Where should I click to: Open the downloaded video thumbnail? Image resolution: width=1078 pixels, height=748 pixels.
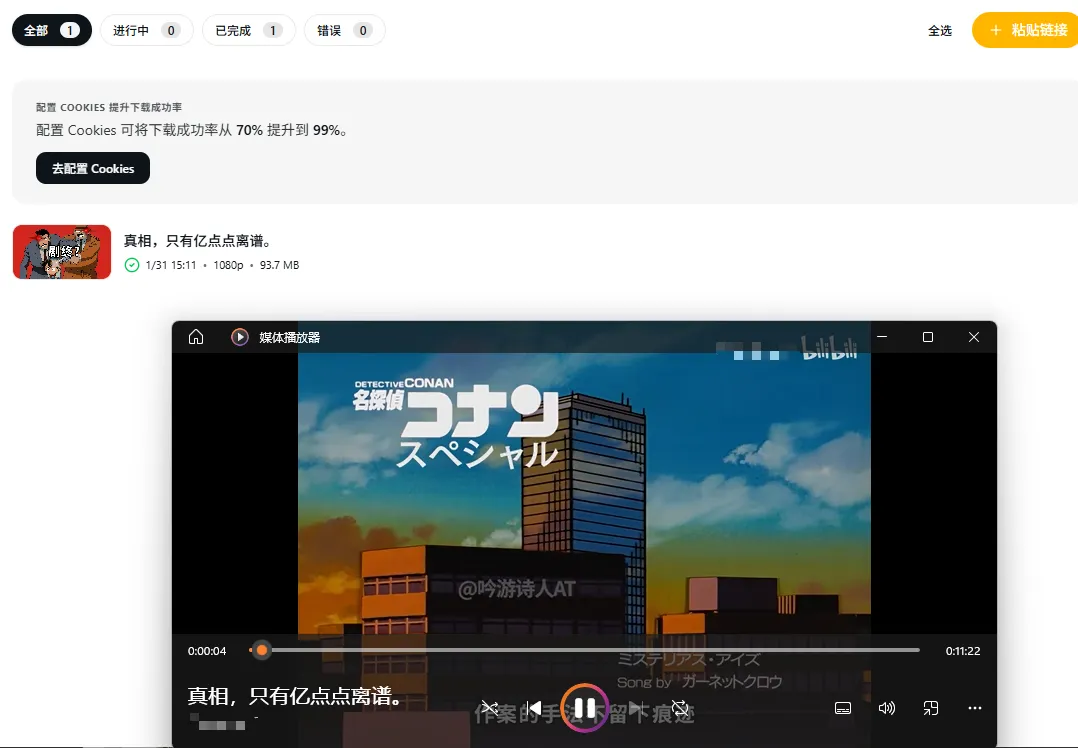click(62, 252)
